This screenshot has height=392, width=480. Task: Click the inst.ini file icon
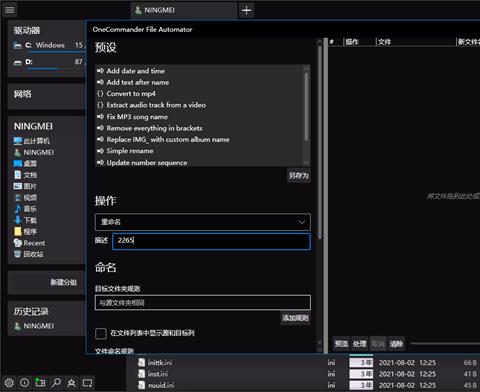(x=142, y=374)
